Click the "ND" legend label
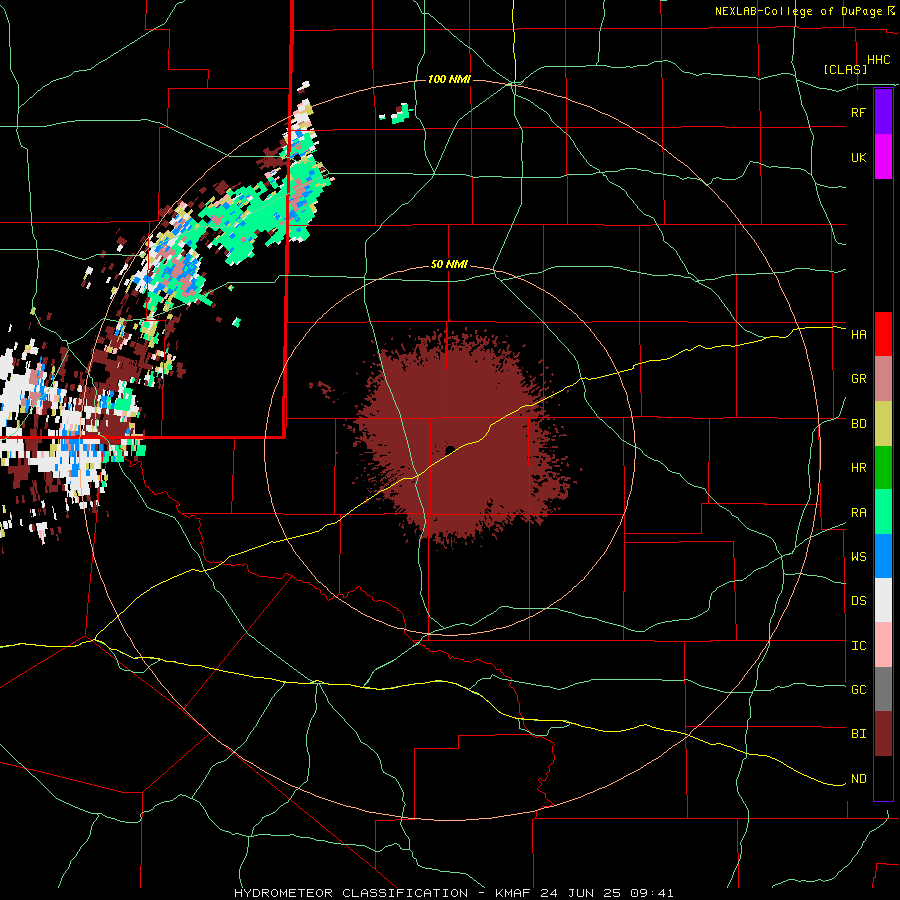900x900 pixels. (858, 779)
